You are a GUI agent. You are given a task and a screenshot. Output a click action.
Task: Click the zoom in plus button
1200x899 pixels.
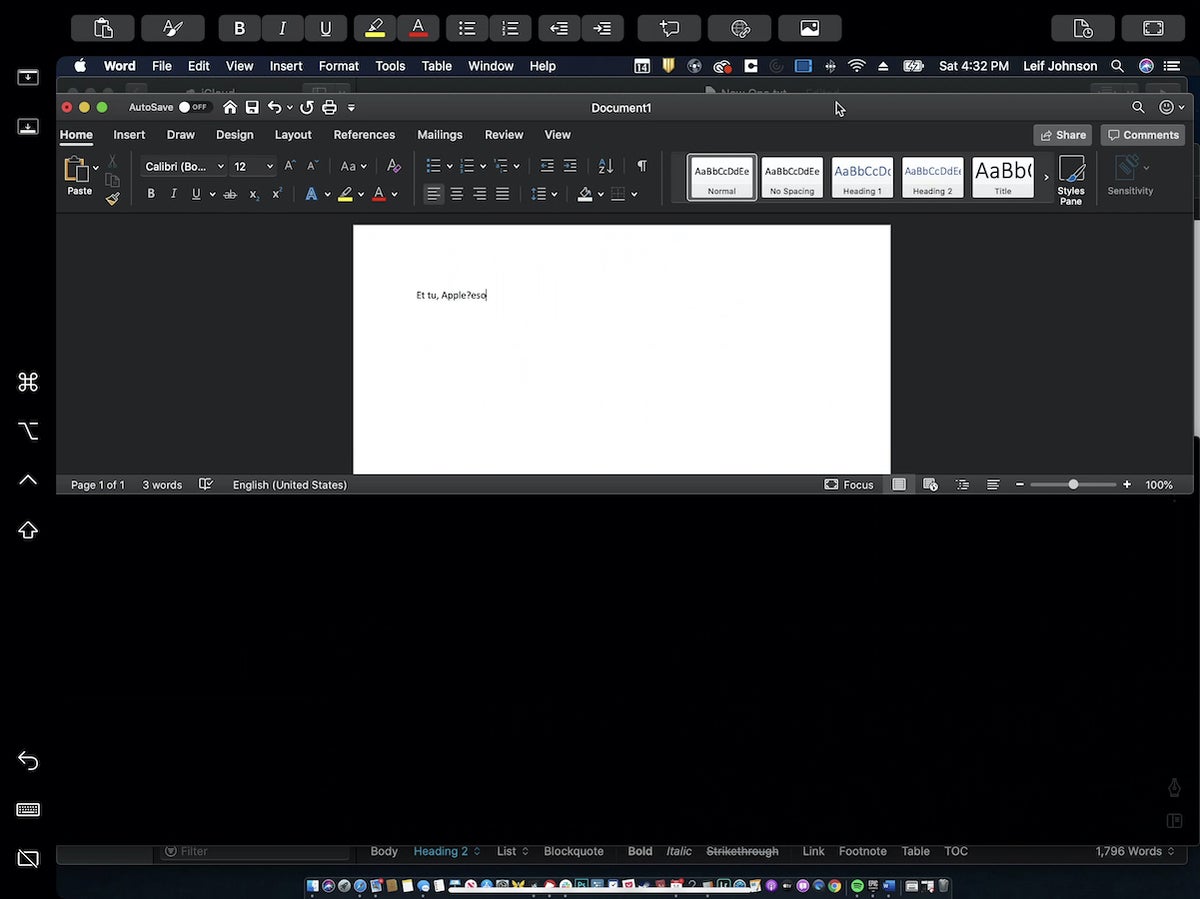pos(1127,484)
